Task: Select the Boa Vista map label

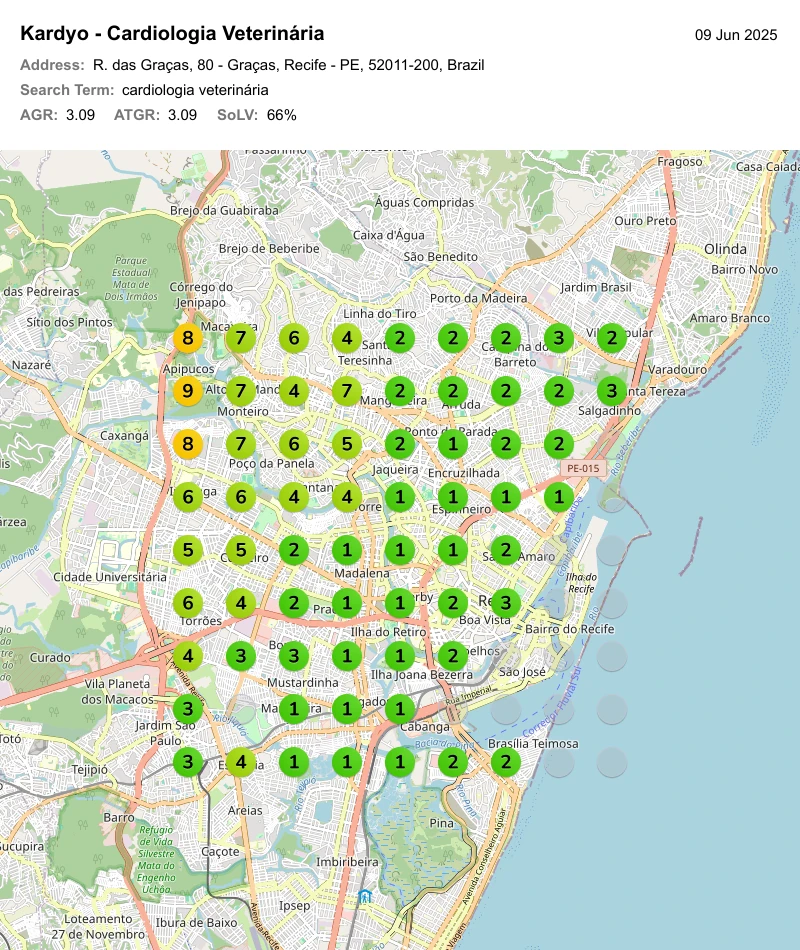Action: (x=485, y=620)
